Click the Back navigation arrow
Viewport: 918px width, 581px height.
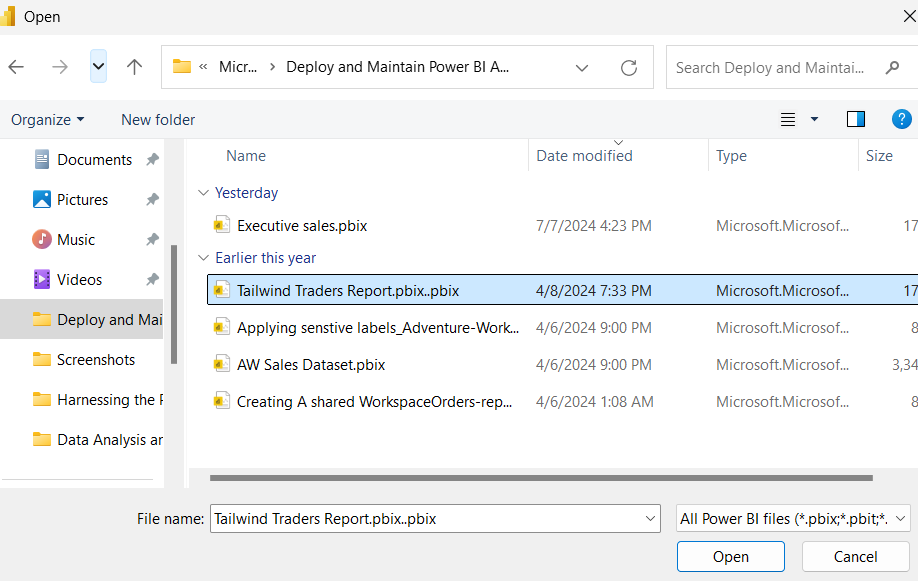click(16, 67)
